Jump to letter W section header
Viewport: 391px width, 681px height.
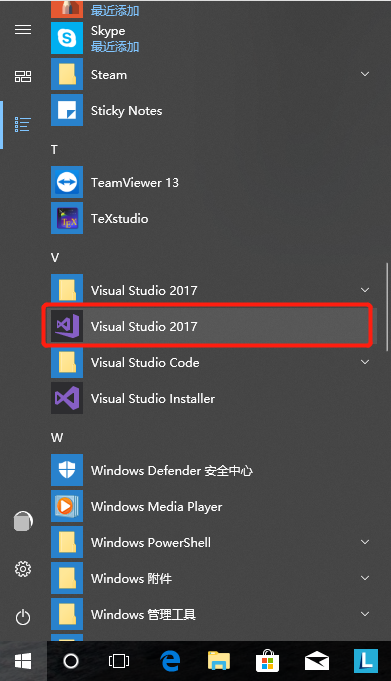click(x=57, y=437)
